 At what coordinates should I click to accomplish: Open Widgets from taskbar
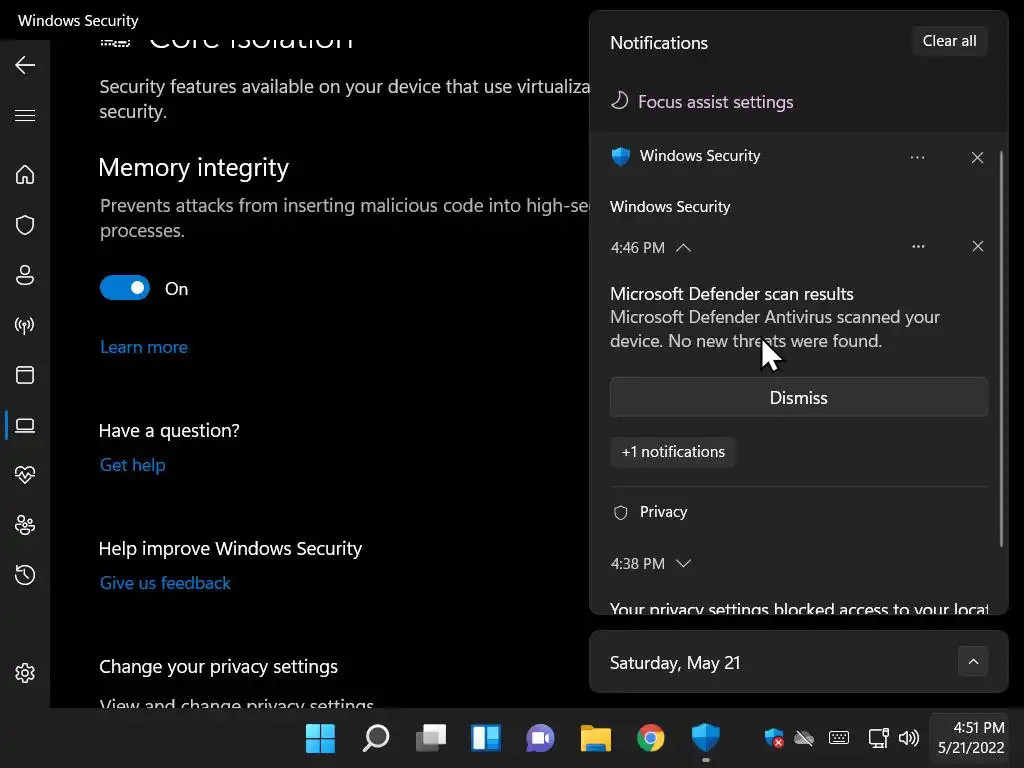click(x=486, y=738)
